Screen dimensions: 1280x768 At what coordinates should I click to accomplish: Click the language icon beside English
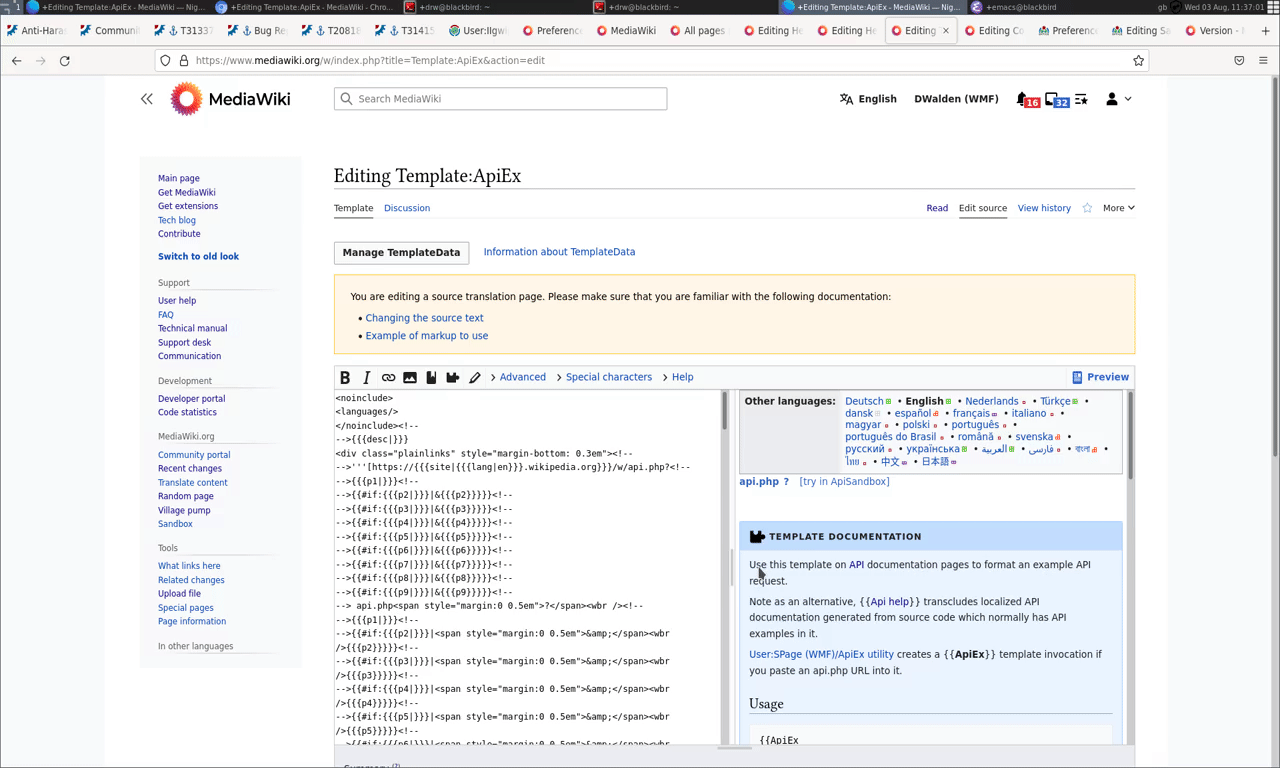click(x=847, y=99)
